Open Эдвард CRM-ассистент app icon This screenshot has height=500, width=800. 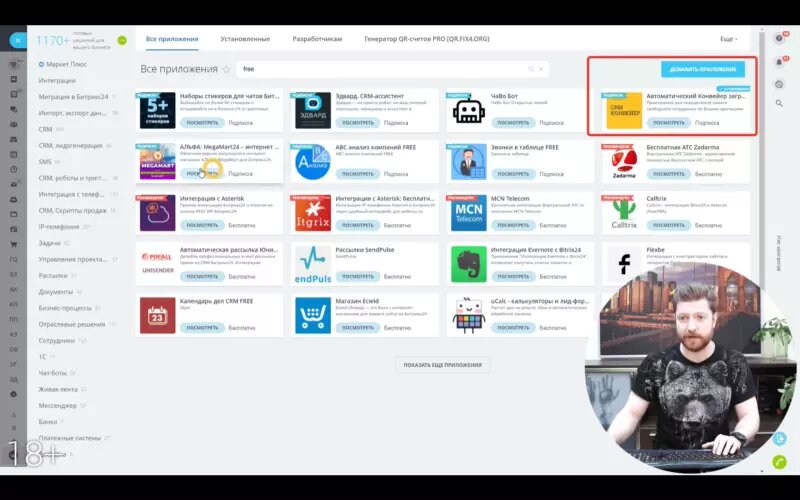tap(313, 111)
